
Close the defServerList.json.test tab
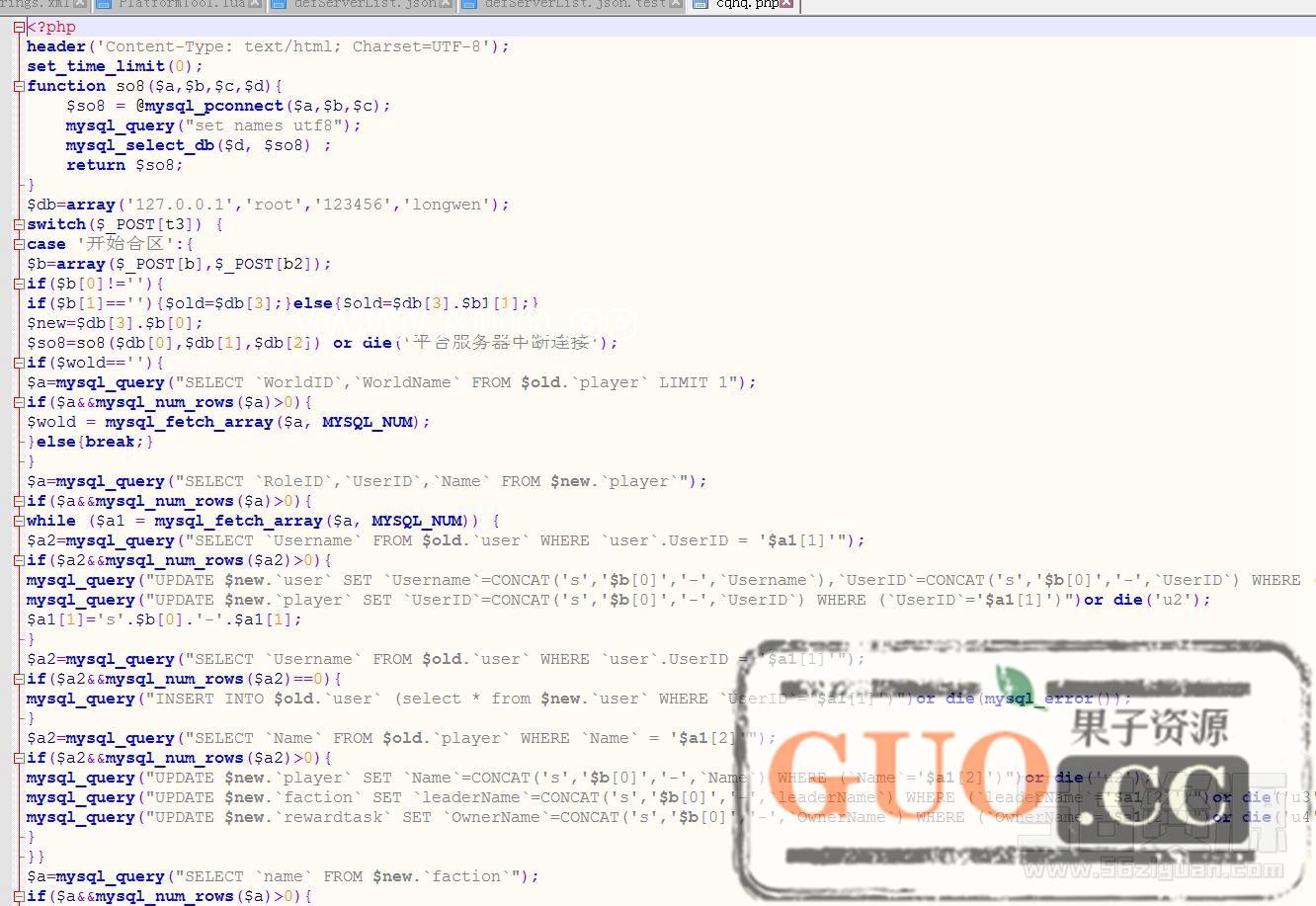pos(675,4)
